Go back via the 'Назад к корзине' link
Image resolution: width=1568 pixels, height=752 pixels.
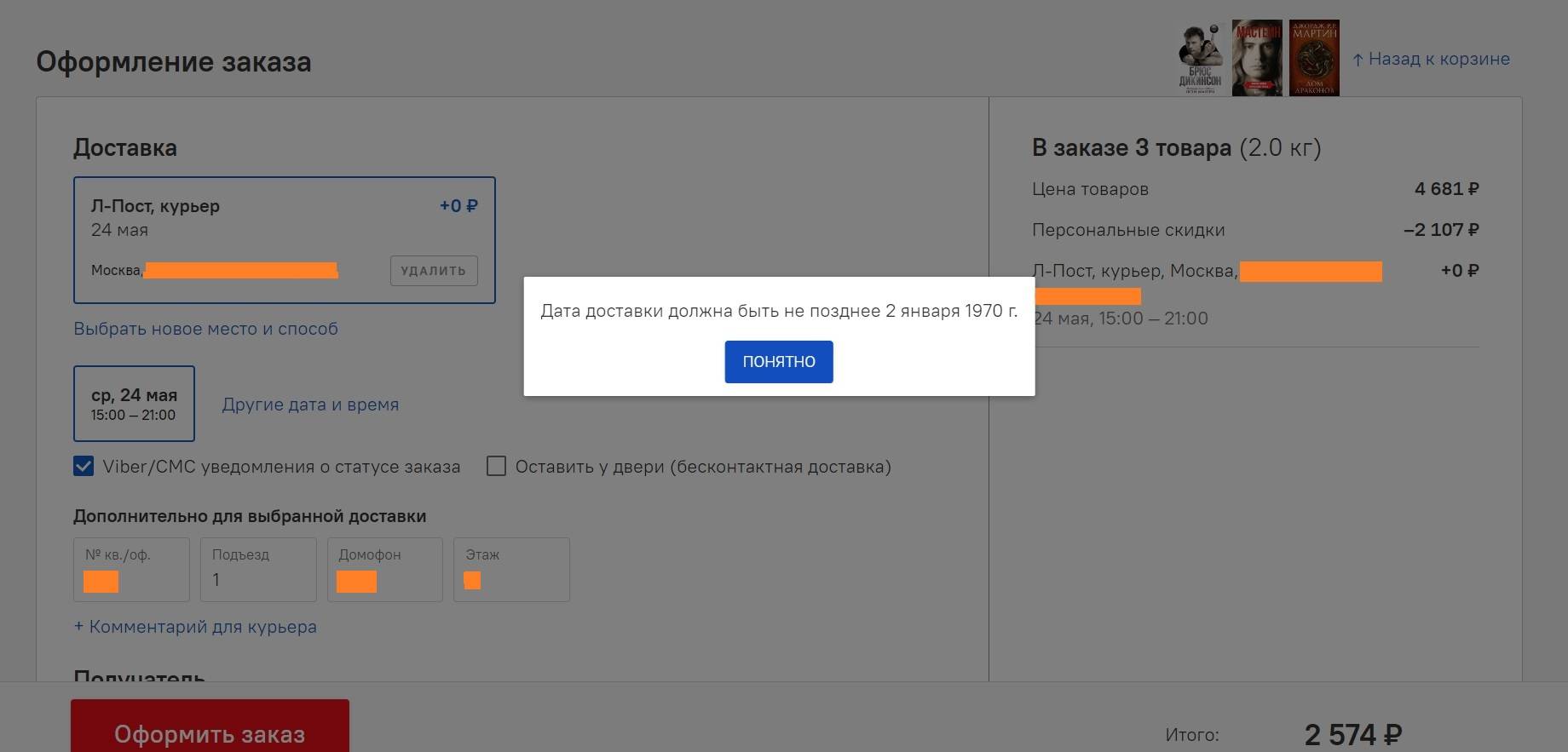1438,59
